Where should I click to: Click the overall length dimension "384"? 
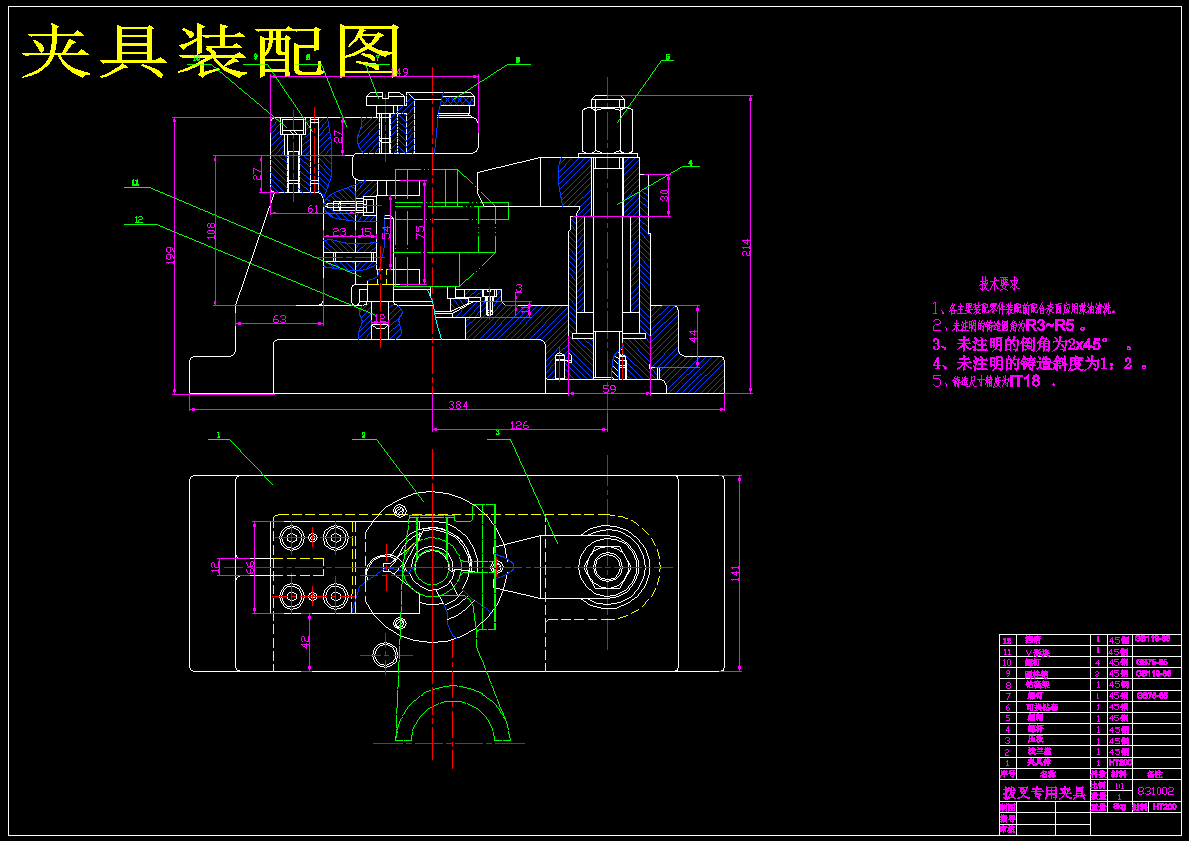pyautogui.click(x=457, y=405)
